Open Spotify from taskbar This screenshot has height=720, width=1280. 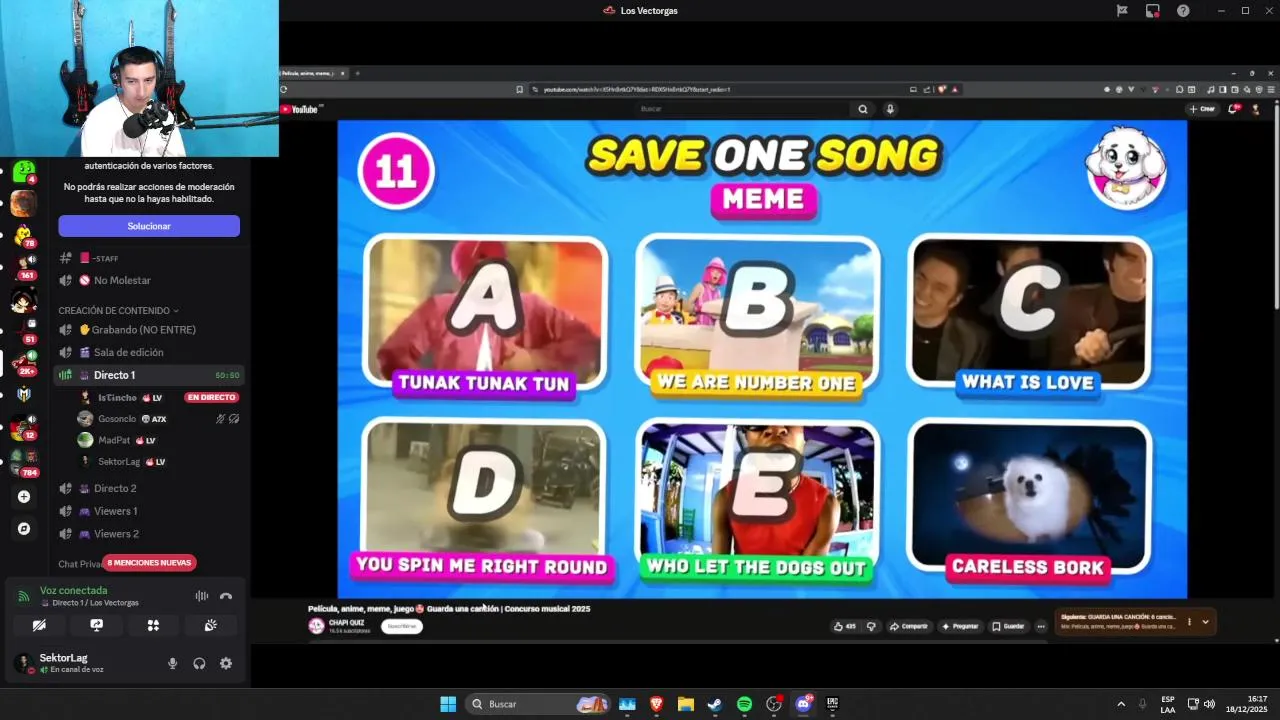point(744,704)
